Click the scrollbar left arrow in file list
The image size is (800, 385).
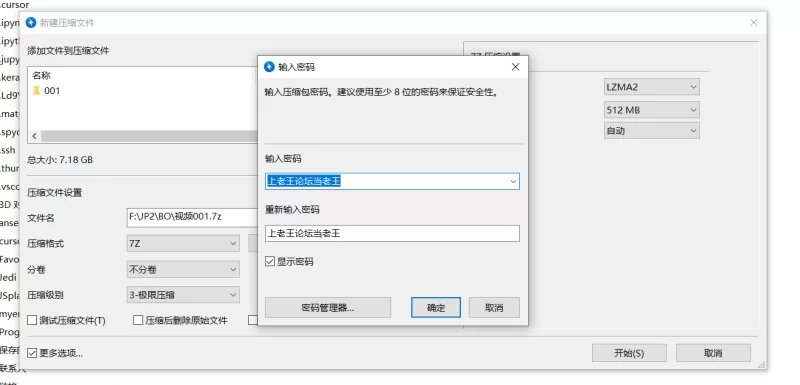pos(35,136)
